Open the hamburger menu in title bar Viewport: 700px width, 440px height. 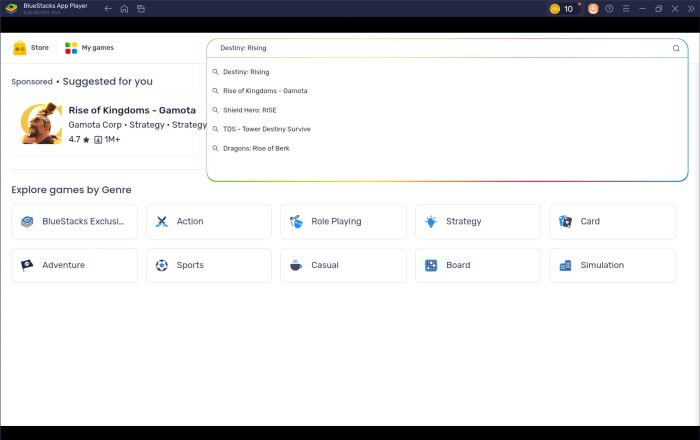tap(626, 8)
